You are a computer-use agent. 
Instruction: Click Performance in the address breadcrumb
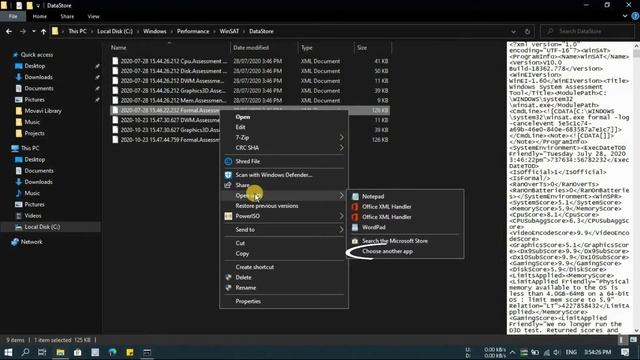193,31
